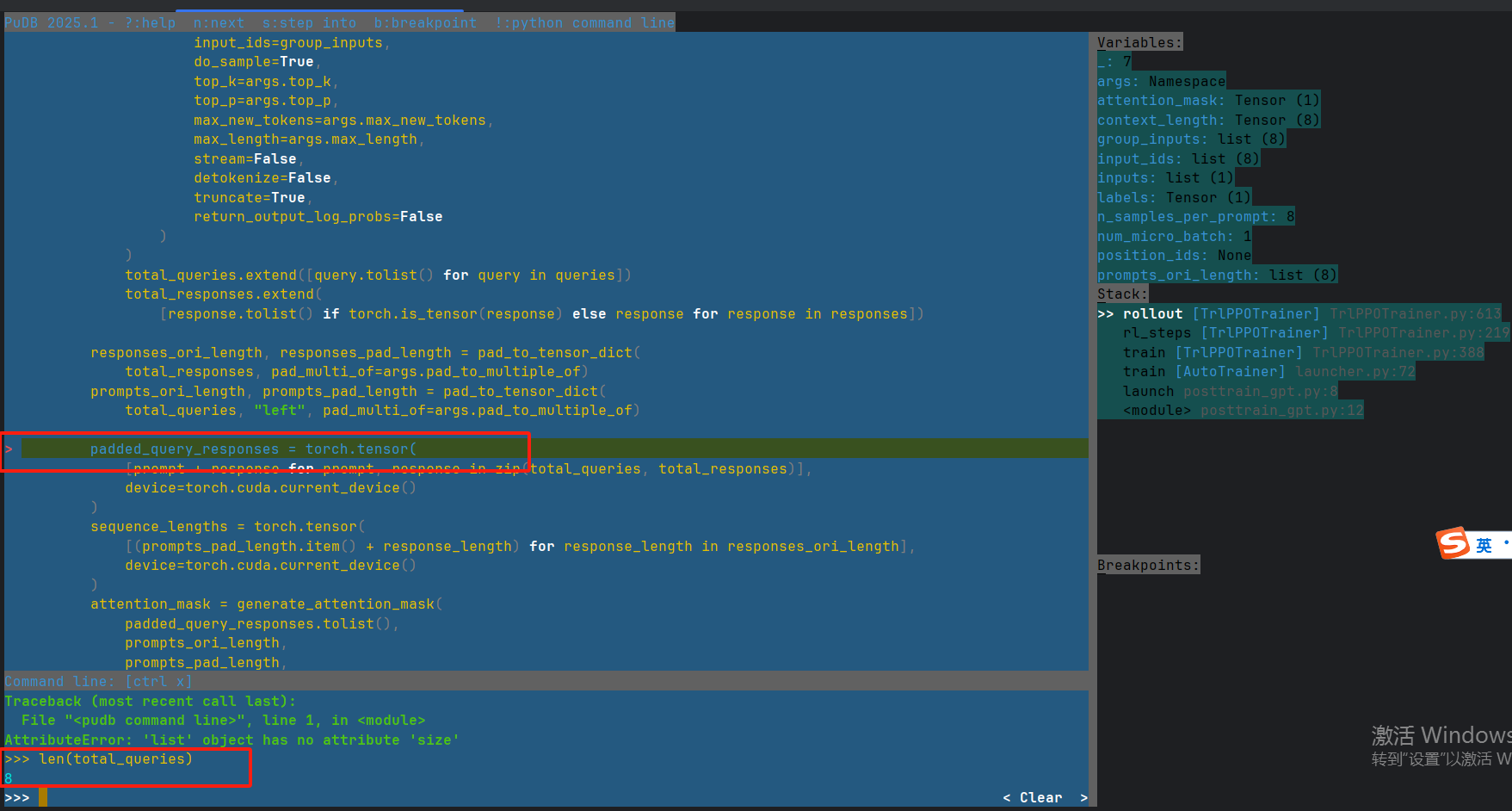Click code line detokenize=False,
The width and height of the screenshot is (1512, 811).
tap(266, 177)
